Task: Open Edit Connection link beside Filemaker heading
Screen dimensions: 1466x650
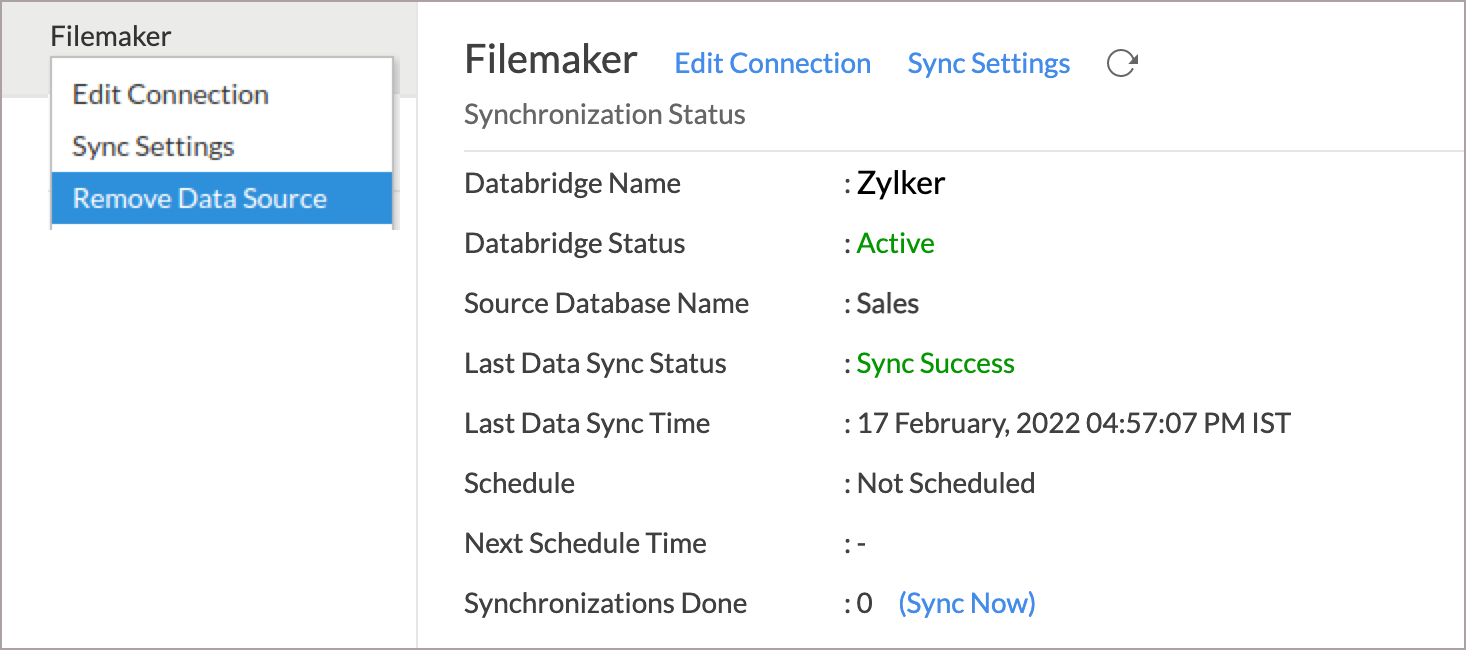Action: point(772,64)
